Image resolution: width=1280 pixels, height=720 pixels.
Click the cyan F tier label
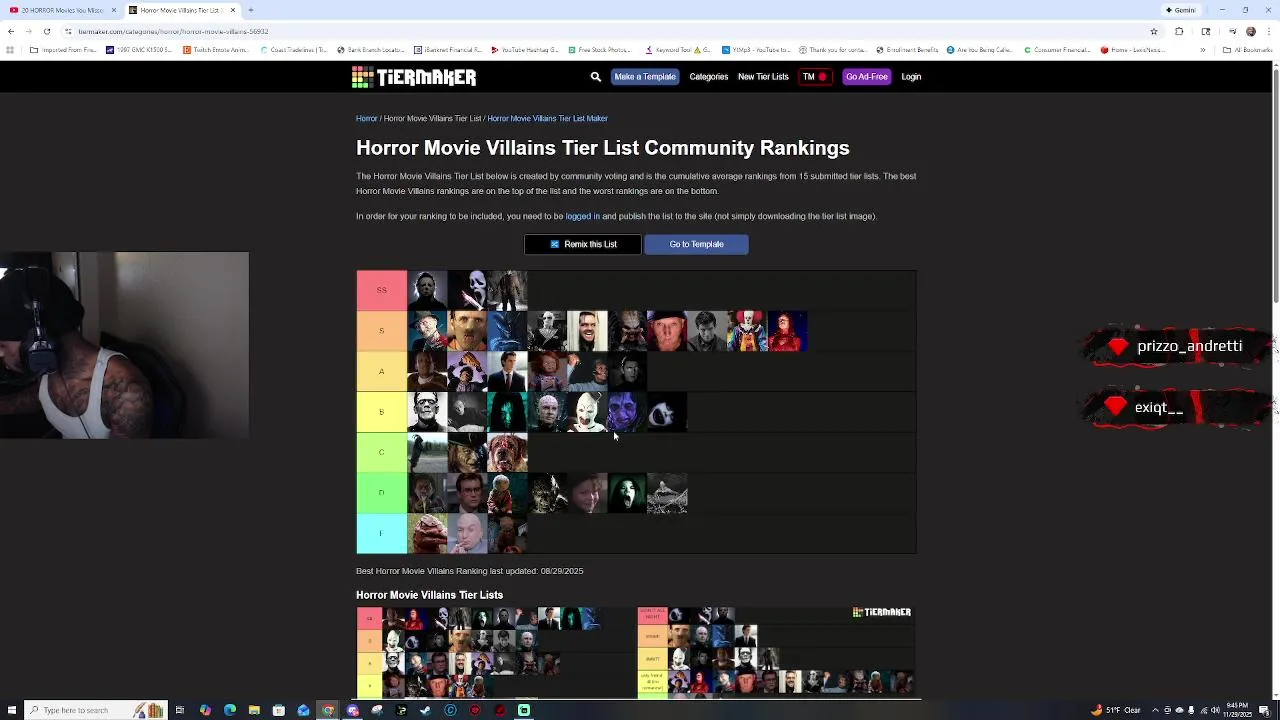381,533
